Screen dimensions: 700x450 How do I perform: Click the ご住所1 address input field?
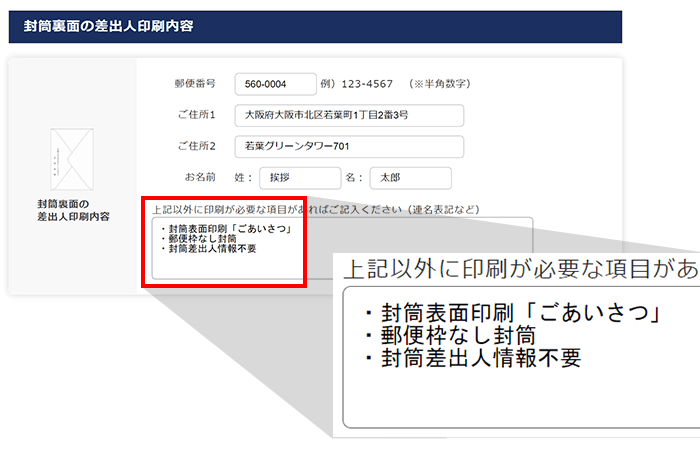click(x=349, y=115)
